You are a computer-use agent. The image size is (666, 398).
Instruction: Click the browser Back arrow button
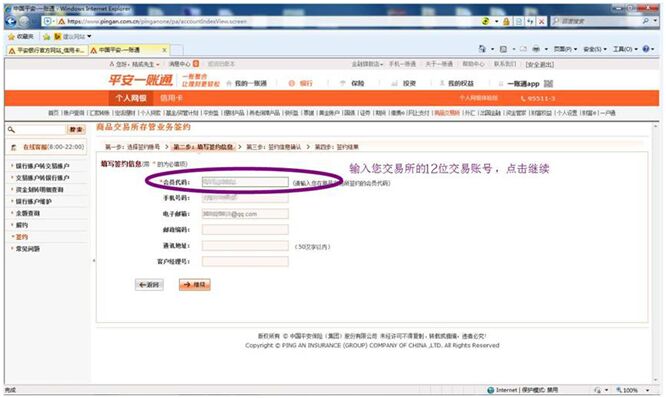pyautogui.click(x=11, y=21)
